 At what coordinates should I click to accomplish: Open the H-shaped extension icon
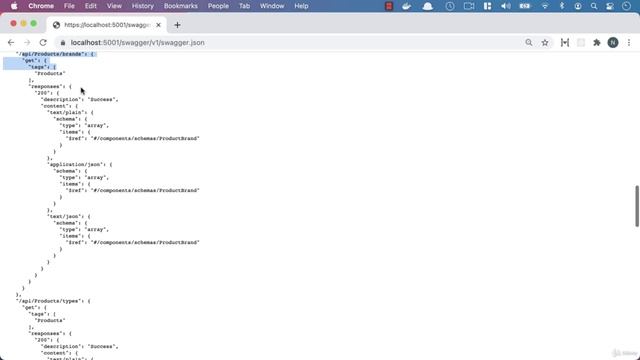(x=565, y=42)
